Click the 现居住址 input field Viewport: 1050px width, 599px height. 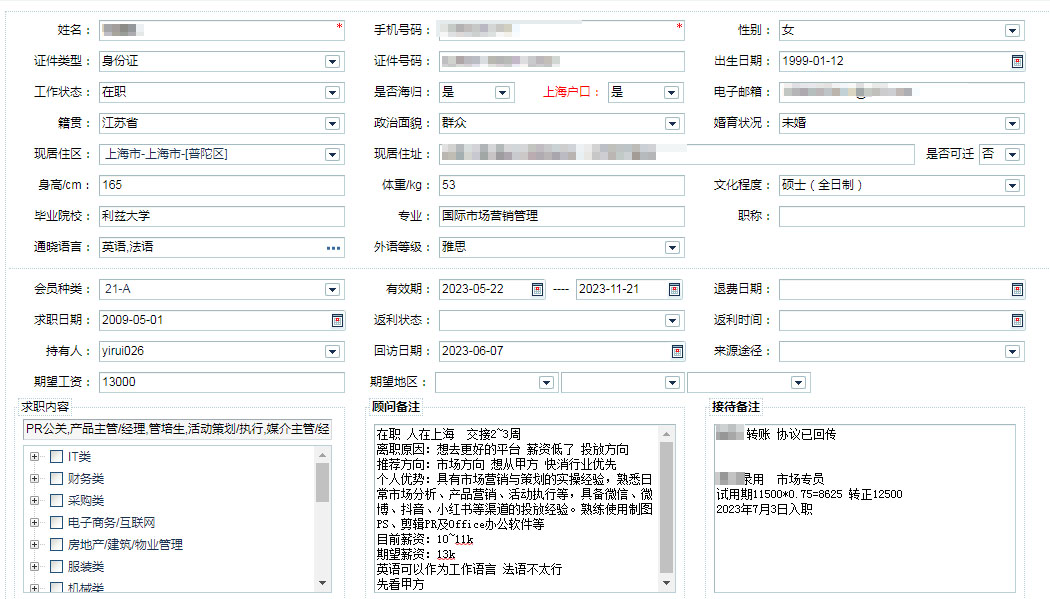point(677,155)
